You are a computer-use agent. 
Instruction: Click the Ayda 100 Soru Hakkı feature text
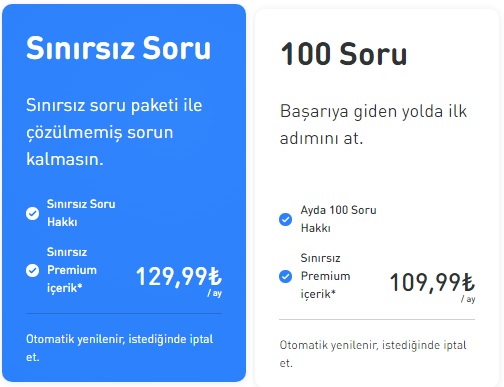point(338,219)
